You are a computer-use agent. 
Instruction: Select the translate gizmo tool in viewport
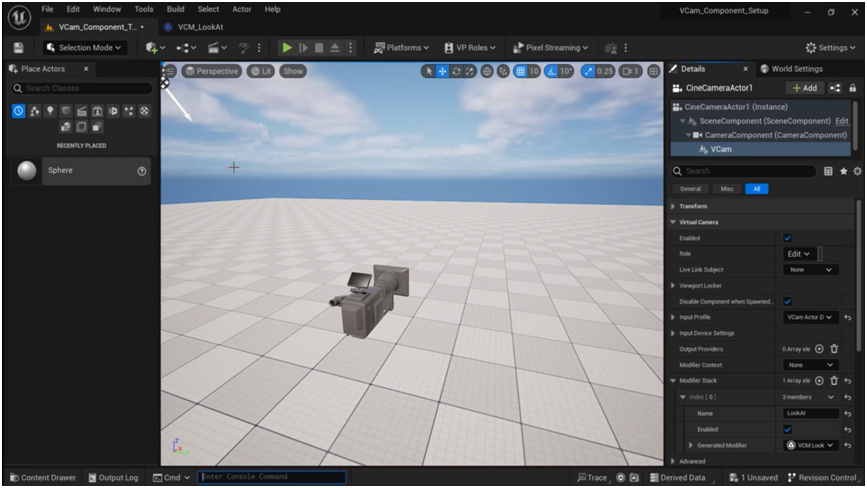pos(442,72)
